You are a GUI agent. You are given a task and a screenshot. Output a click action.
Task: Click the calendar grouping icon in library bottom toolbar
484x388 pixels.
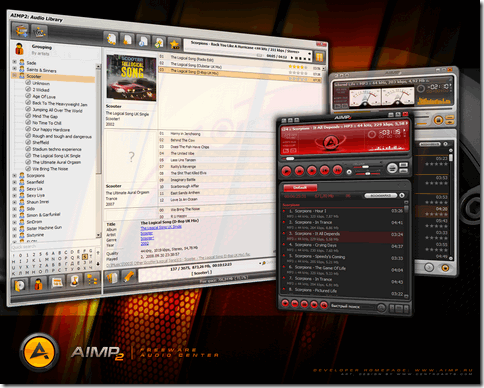tap(57, 283)
